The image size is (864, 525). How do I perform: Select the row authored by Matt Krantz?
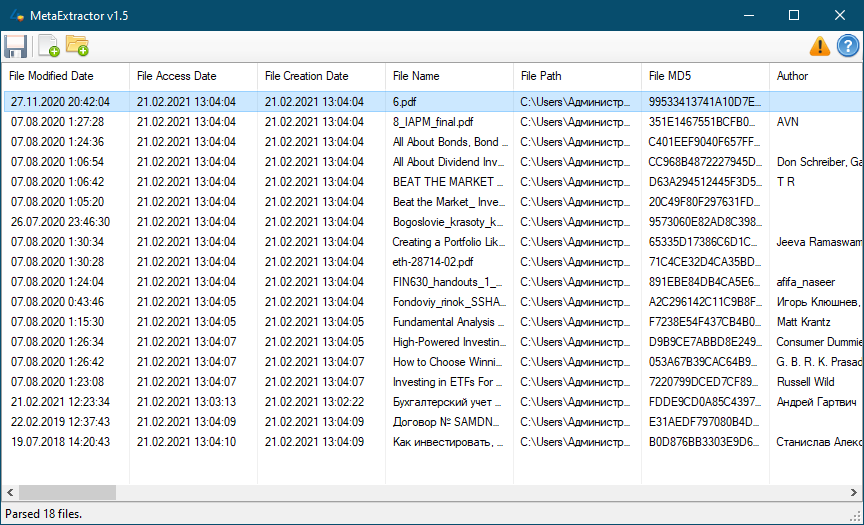433,322
